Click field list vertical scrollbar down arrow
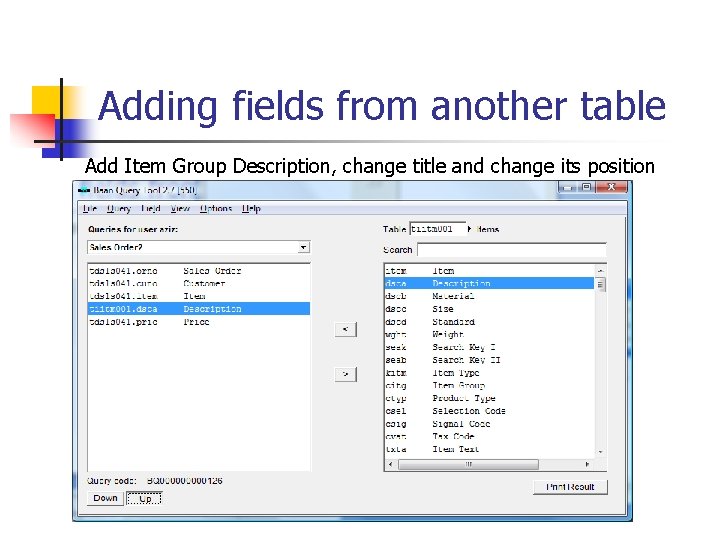The image size is (720, 540). point(600,452)
